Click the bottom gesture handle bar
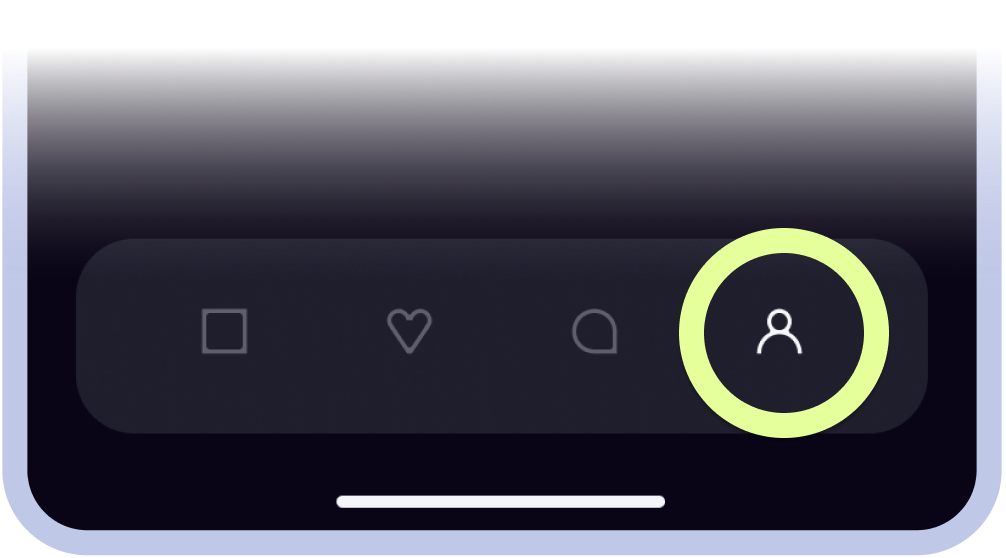Image resolution: width=1006 pixels, height=558 pixels. click(x=500, y=502)
